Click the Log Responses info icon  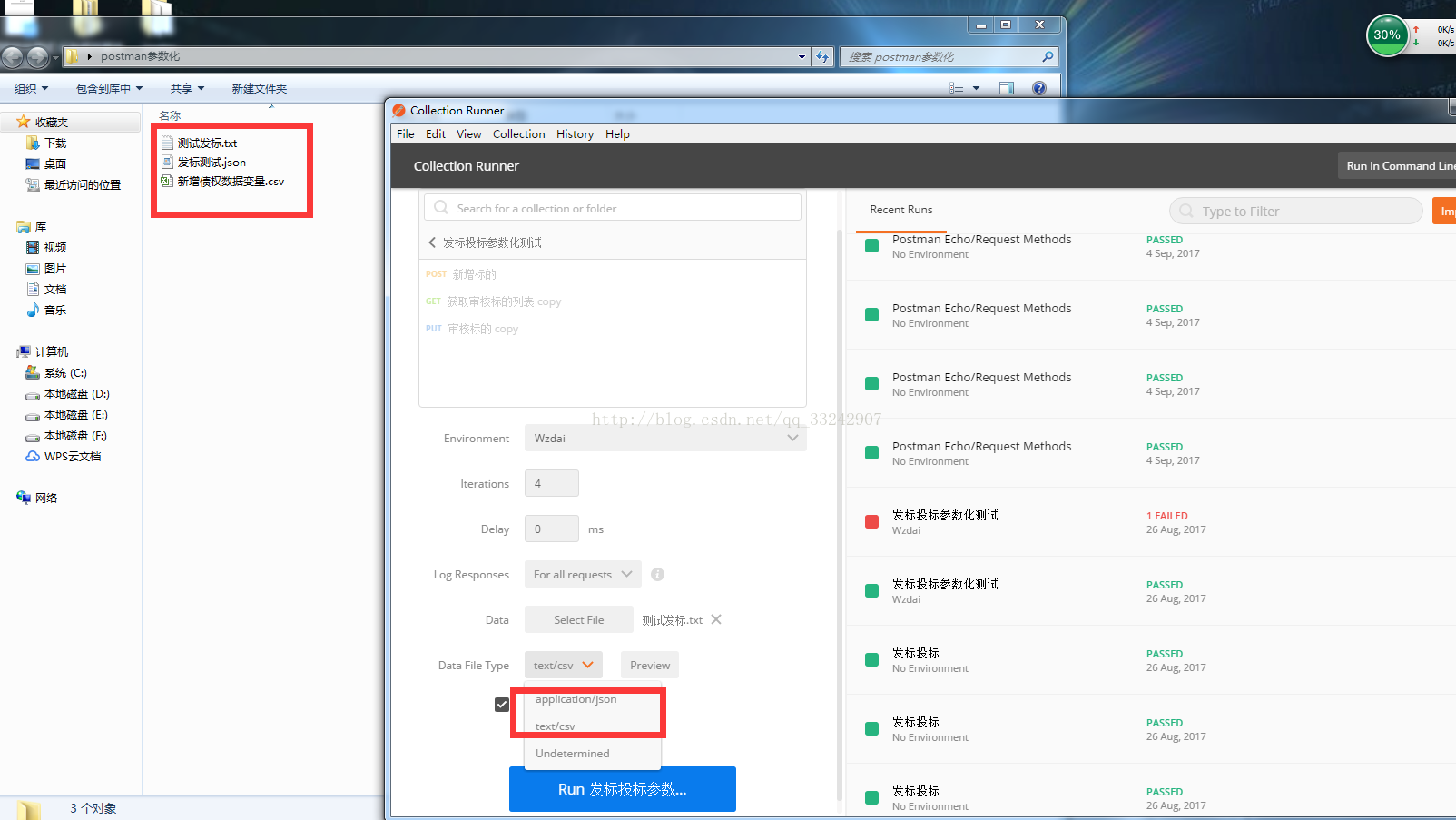coord(657,574)
